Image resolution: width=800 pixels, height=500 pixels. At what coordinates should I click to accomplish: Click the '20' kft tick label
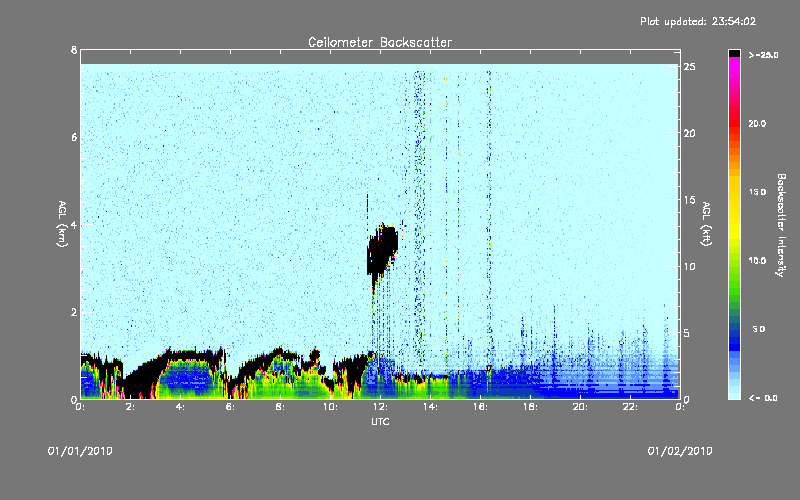point(690,133)
